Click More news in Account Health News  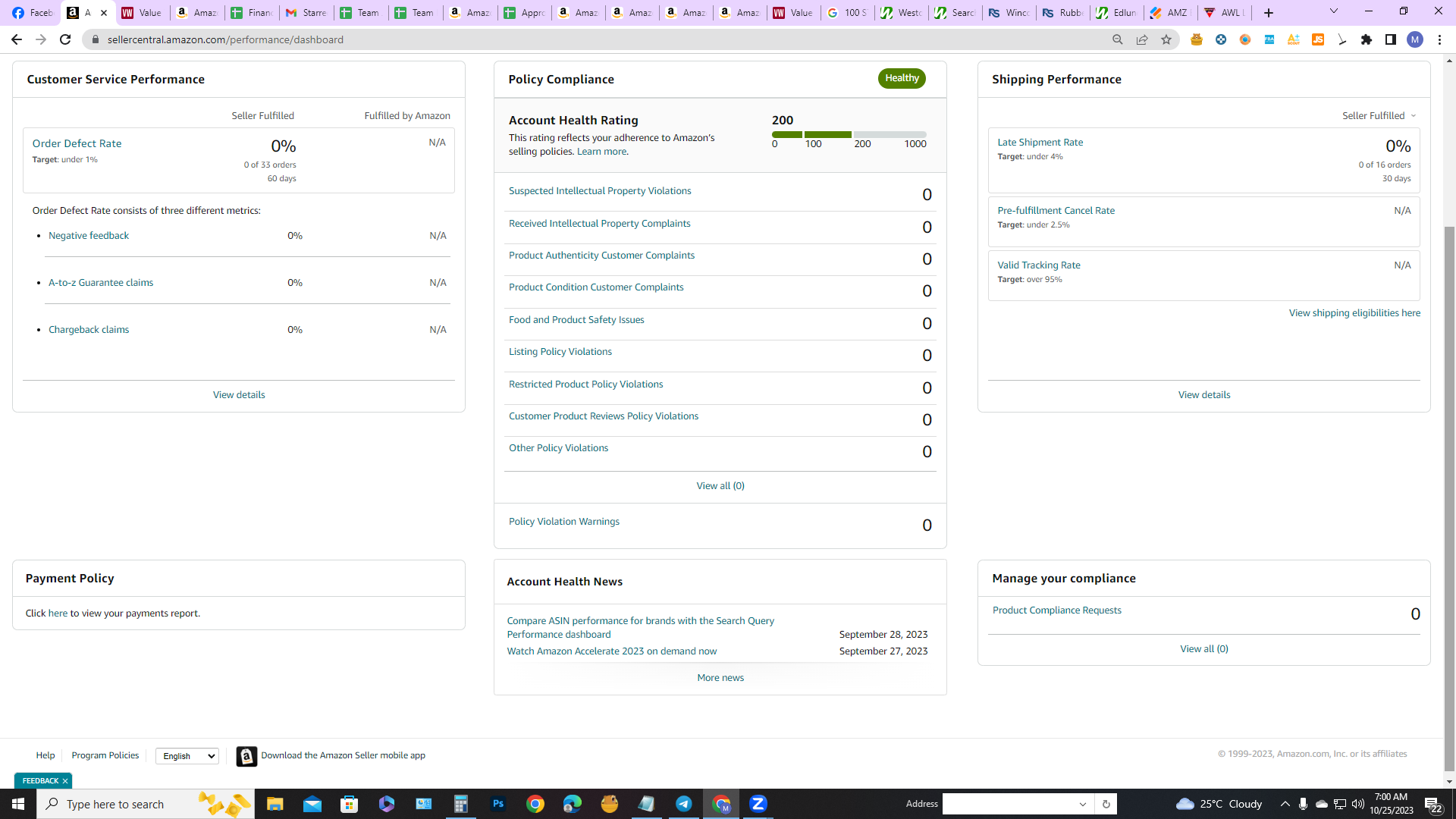[x=720, y=678]
